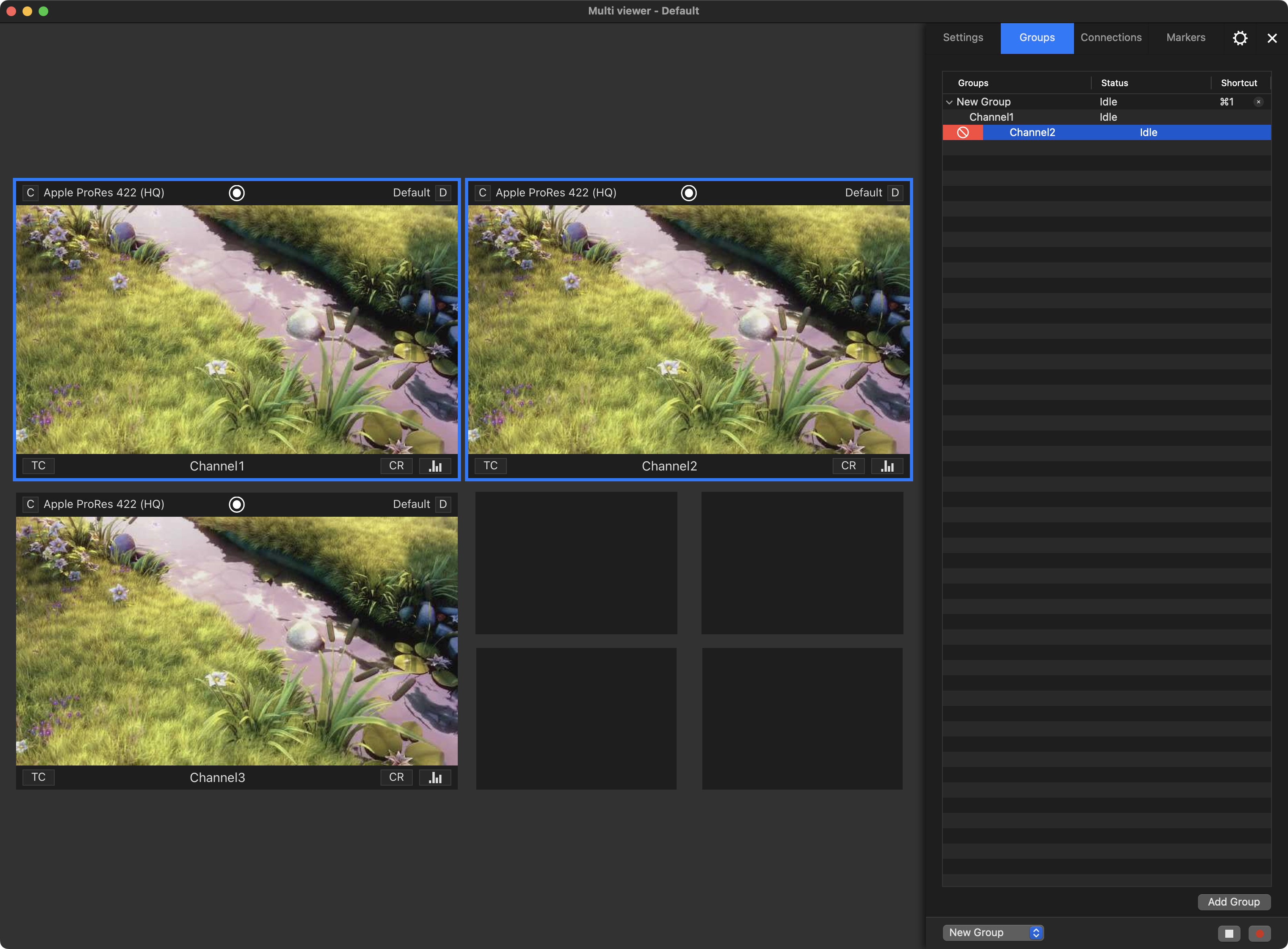Switch to the Markers tab
Viewport: 1288px width, 949px height.
click(1186, 38)
